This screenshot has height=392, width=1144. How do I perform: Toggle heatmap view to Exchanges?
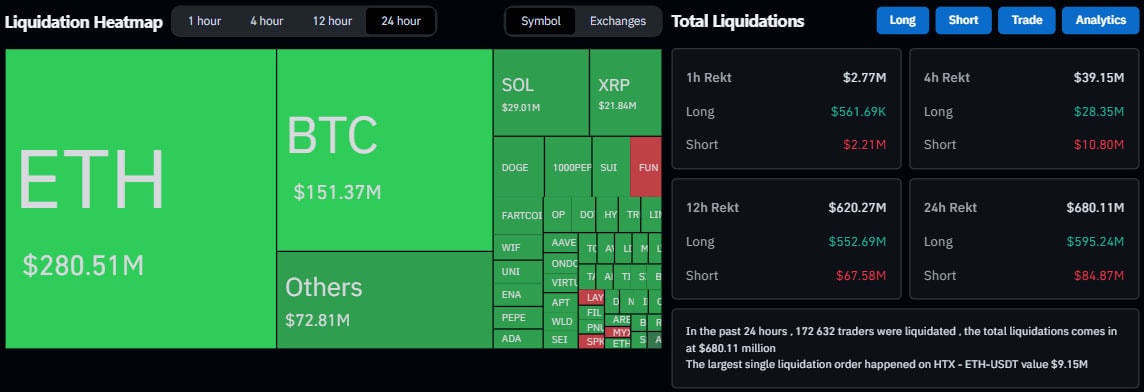pos(618,20)
